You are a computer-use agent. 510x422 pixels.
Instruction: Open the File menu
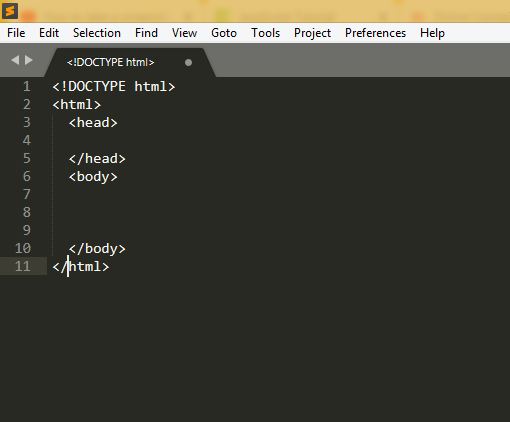(16, 33)
